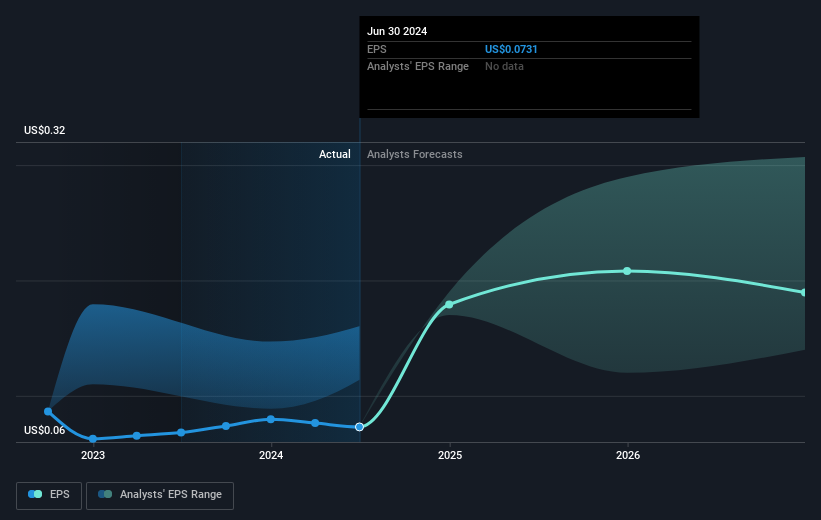821x520 pixels.
Task: Toggle the Analysts' EPS Range legend
Action: tap(160, 495)
